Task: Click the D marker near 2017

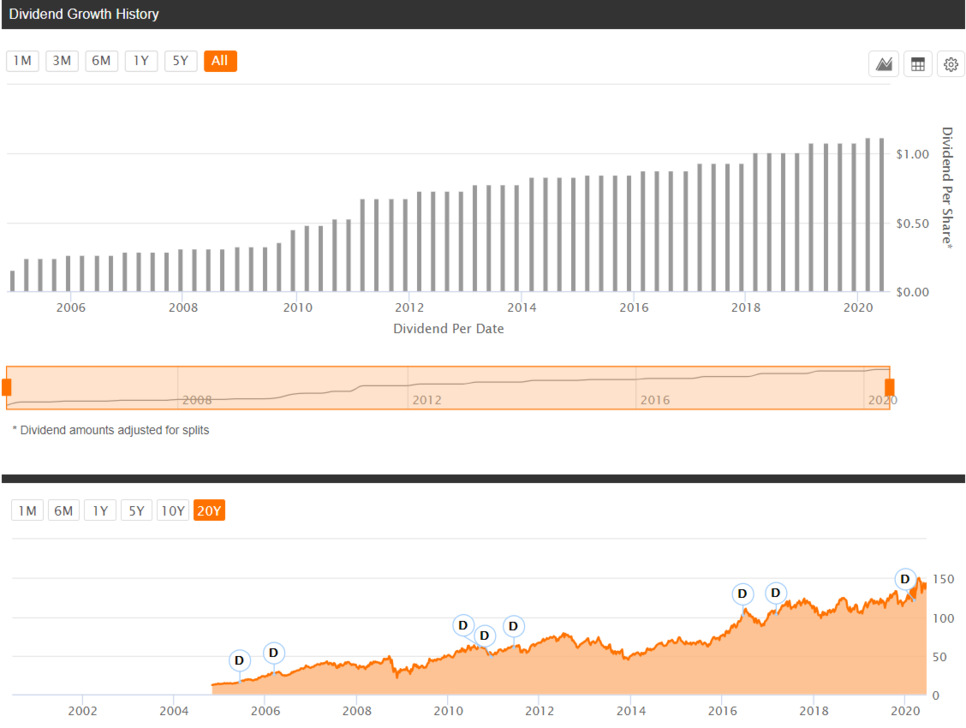Action: click(x=776, y=593)
